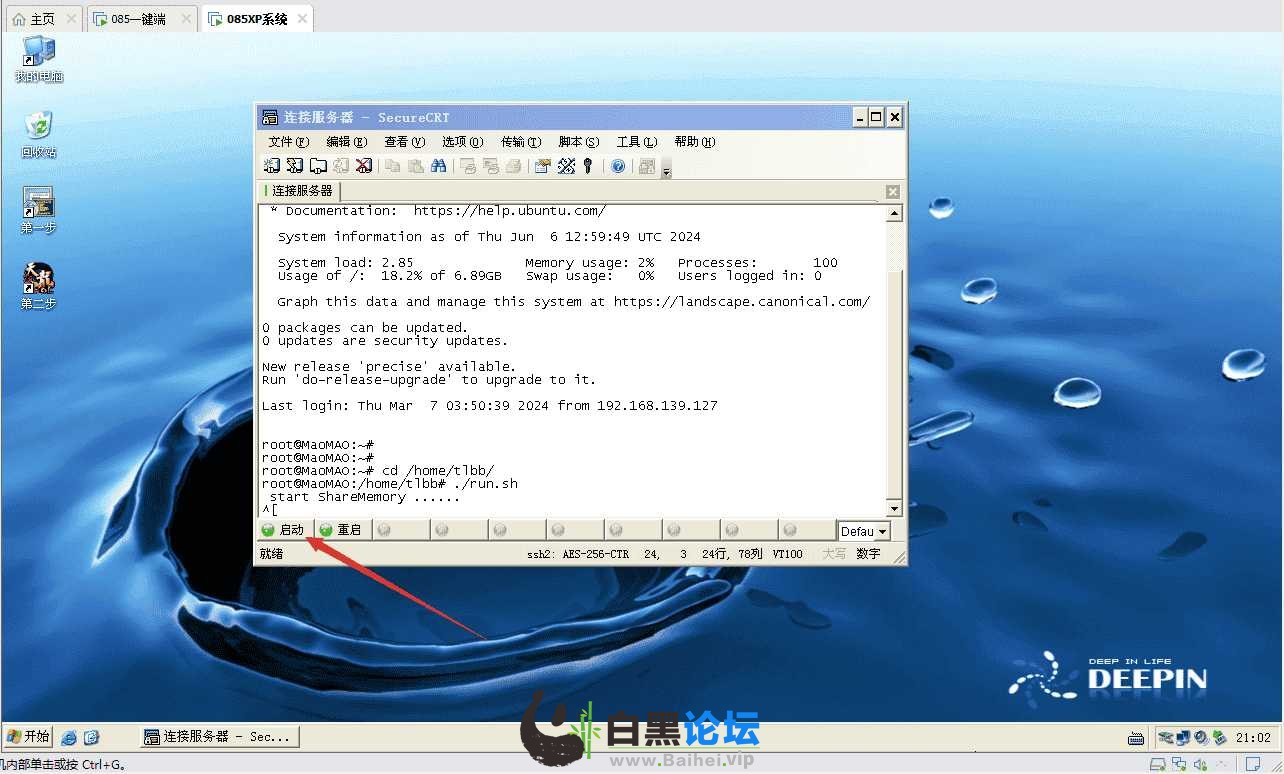Click the Disconnect icon with red X
Viewport: 1284px width, 774px height.
click(364, 166)
